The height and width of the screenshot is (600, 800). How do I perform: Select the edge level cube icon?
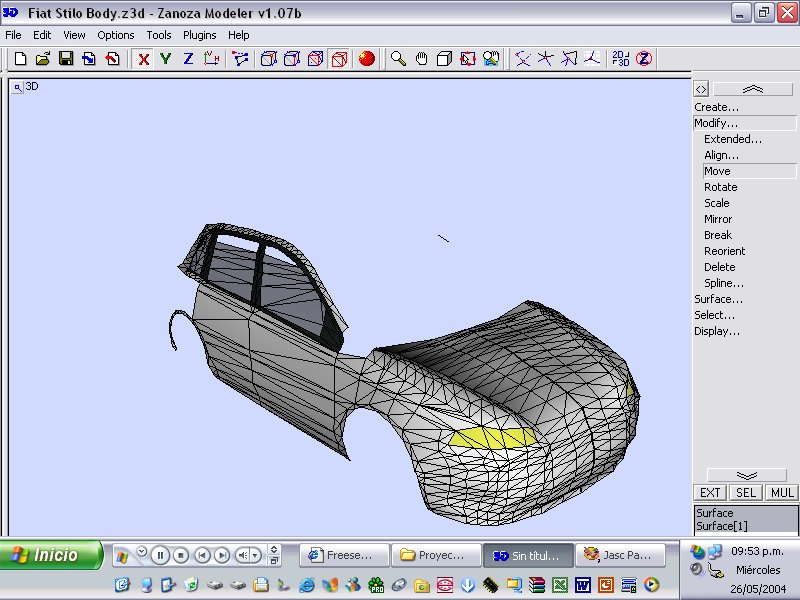[292, 59]
